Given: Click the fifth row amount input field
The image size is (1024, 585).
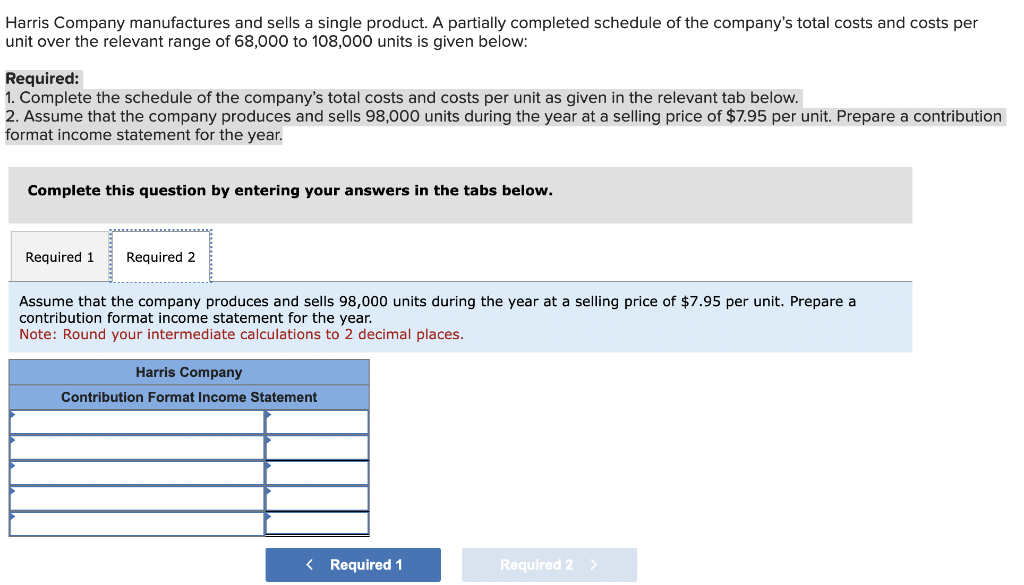Looking at the screenshot, I should [318, 522].
